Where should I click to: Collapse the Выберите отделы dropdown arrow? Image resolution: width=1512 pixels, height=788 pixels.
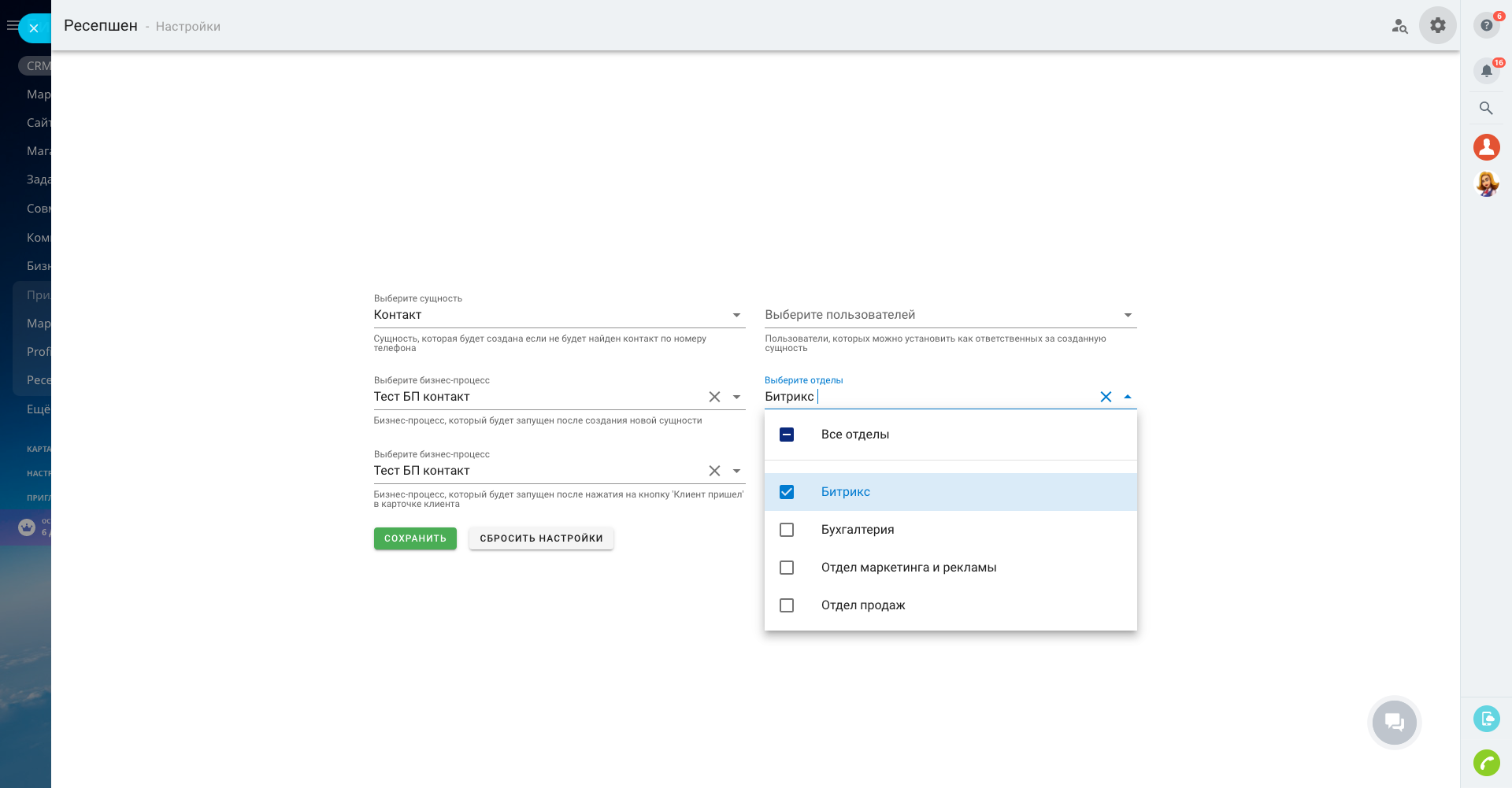point(1128,397)
